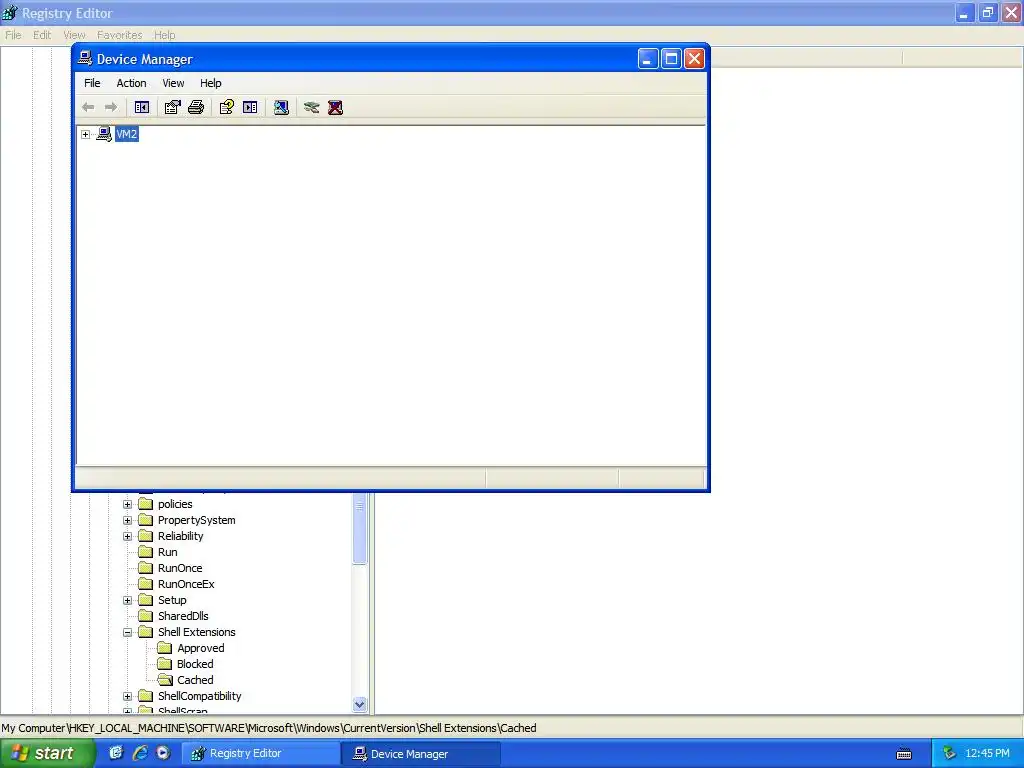The height and width of the screenshot is (768, 1024).
Task: Click the RunOnceEx key folder icon
Action: coord(146,584)
